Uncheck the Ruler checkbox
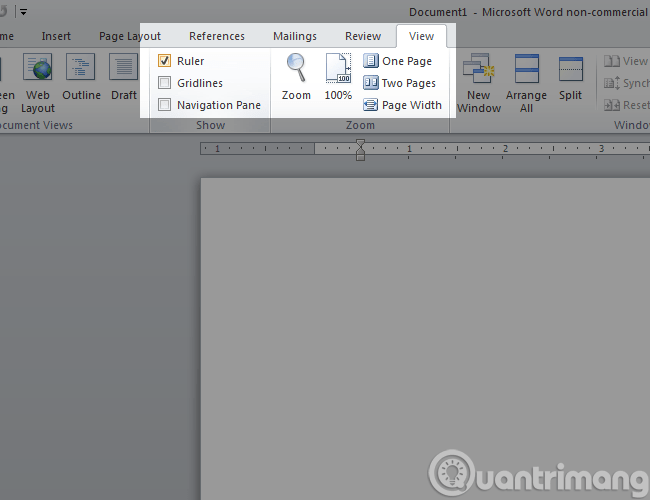Viewport: 650px width, 500px height. (x=165, y=61)
